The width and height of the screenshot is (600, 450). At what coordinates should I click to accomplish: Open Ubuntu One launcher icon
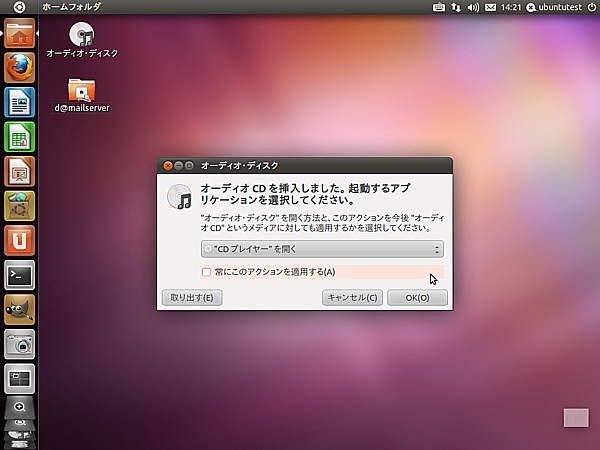point(20,240)
